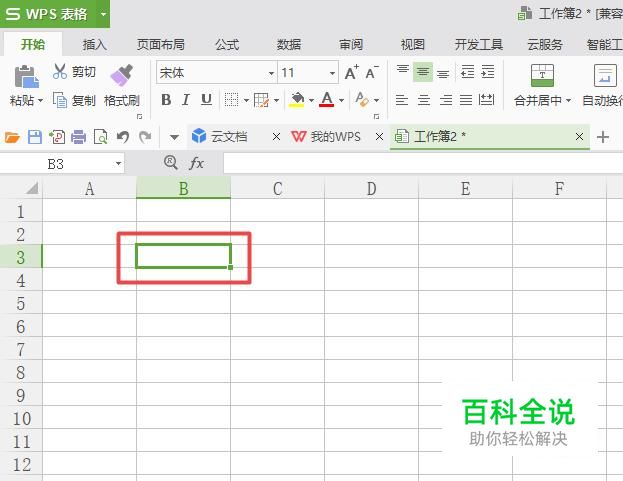Open the WPS application menu arrow
The width and height of the screenshot is (623, 481).
pos(103,14)
